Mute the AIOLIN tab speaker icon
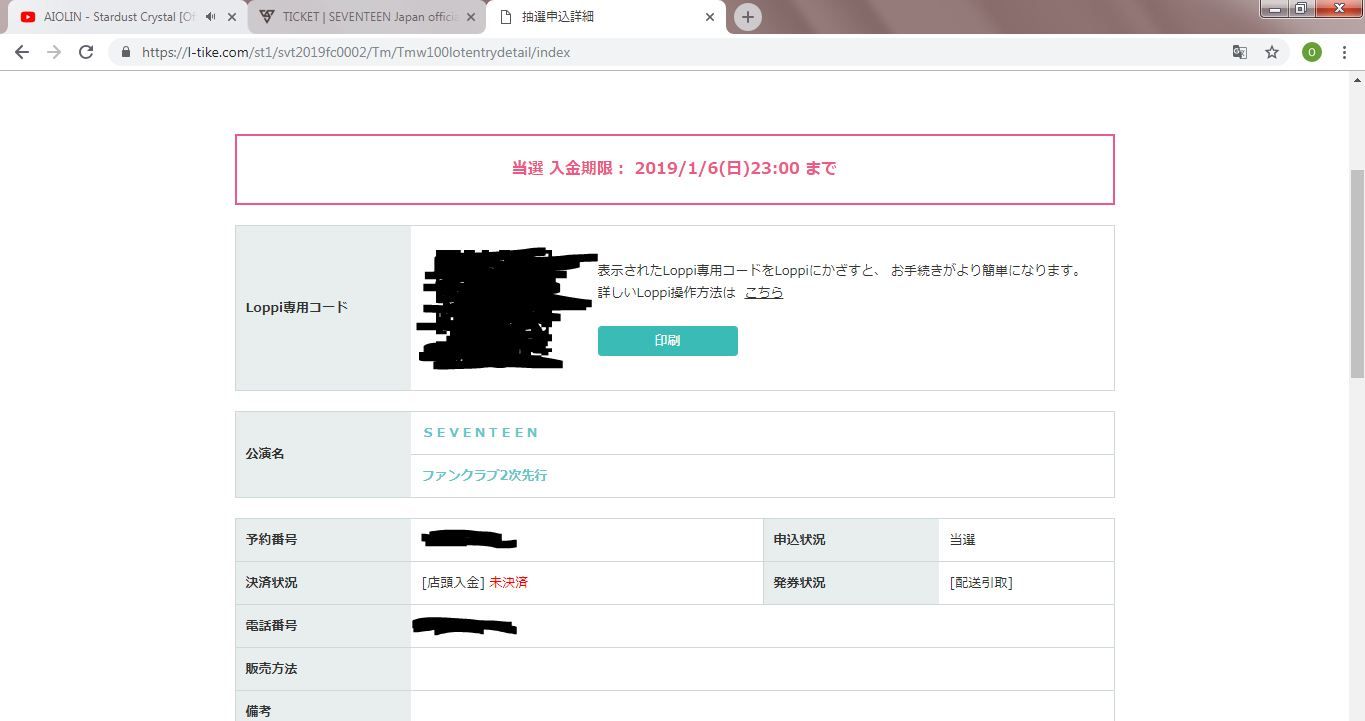Screen dimensions: 1365x721 tap(211, 17)
